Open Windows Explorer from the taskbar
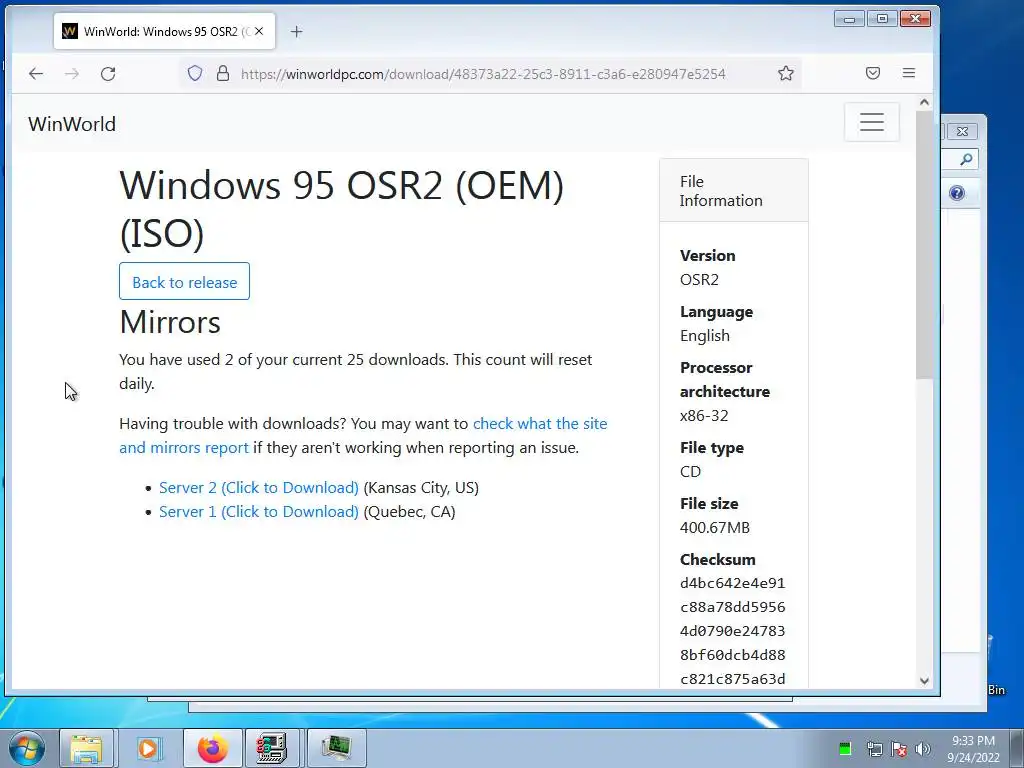 click(x=86, y=748)
